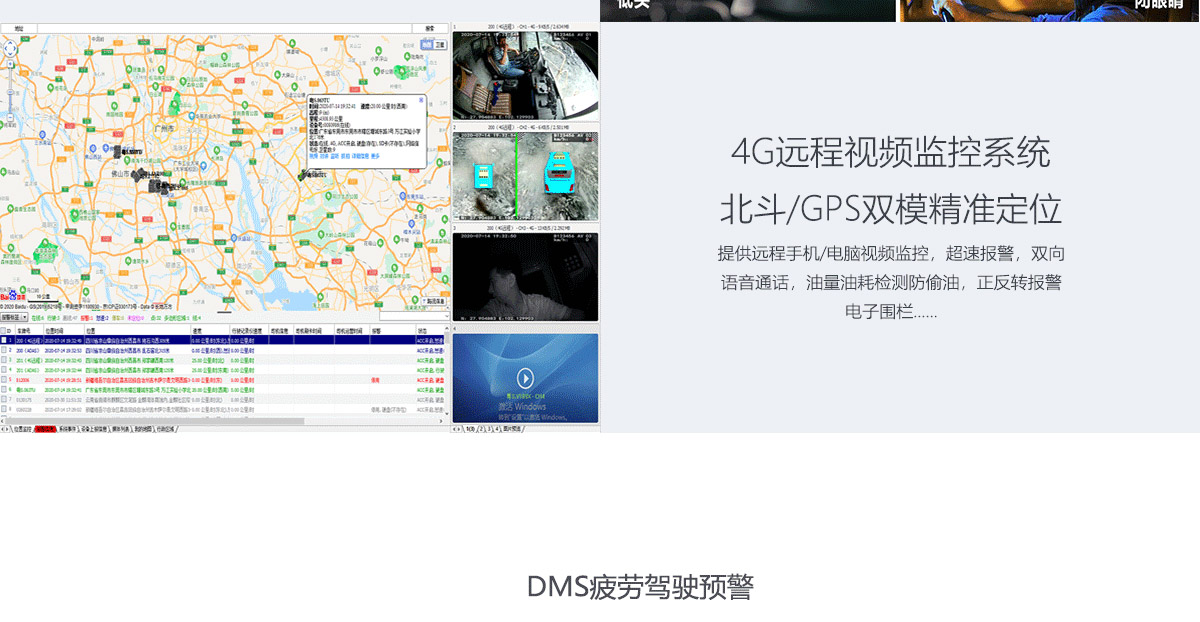The width and height of the screenshot is (1200, 622).
Task: Click the DMS疲劳驾驶预警 heading
Action: (x=640, y=587)
